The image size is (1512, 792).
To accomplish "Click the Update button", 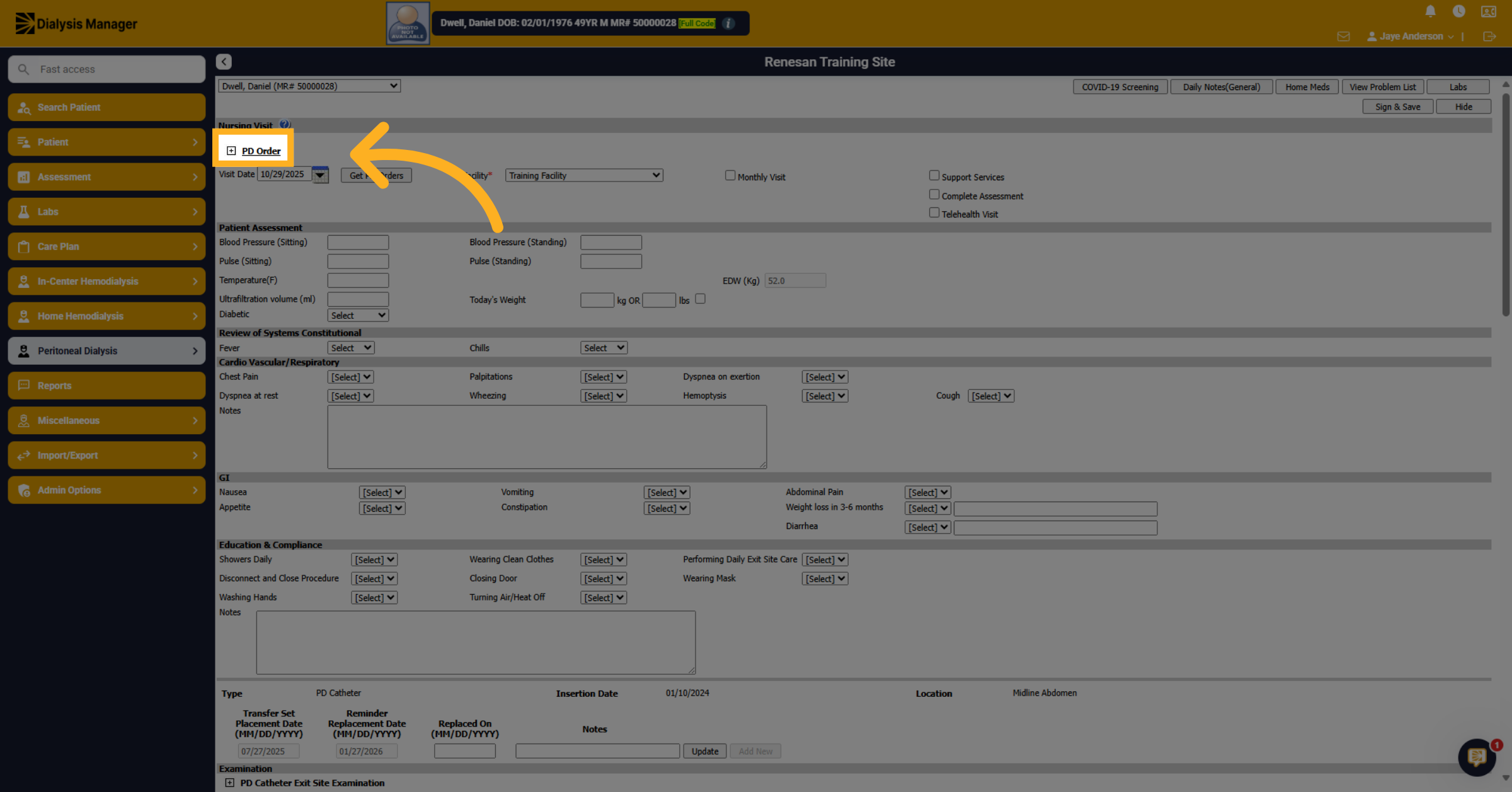I will (x=705, y=751).
